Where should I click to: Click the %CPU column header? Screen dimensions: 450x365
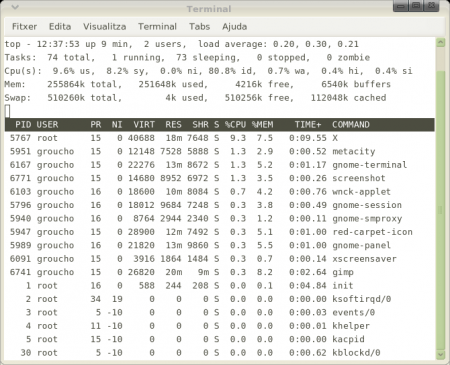click(235, 125)
